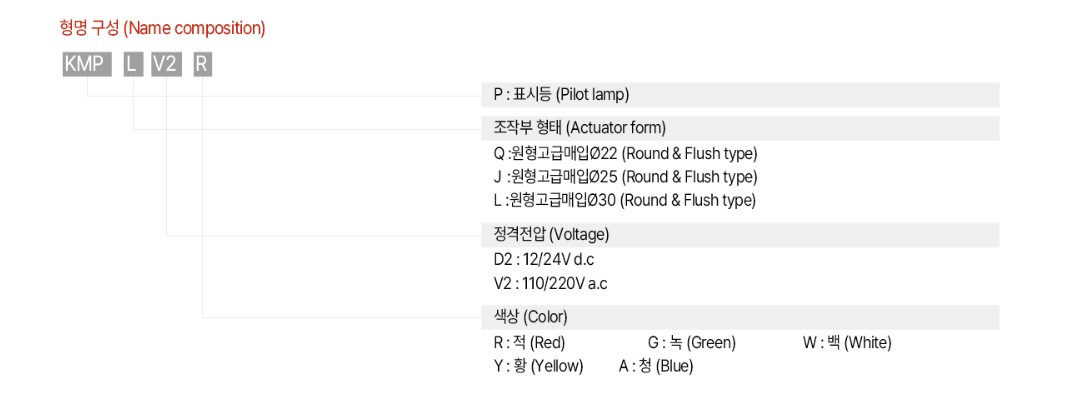The height and width of the screenshot is (418, 1083).
Task: Pick the Y Yellow color entry
Action: pyautogui.click(x=539, y=367)
